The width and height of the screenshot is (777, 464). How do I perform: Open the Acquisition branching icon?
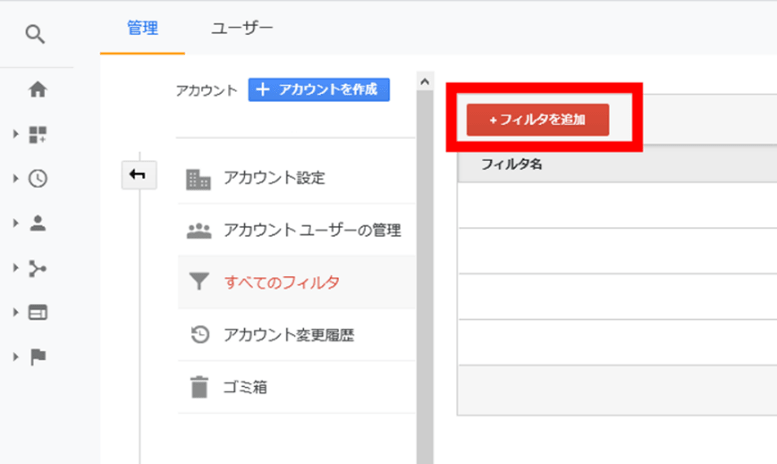click(38, 268)
